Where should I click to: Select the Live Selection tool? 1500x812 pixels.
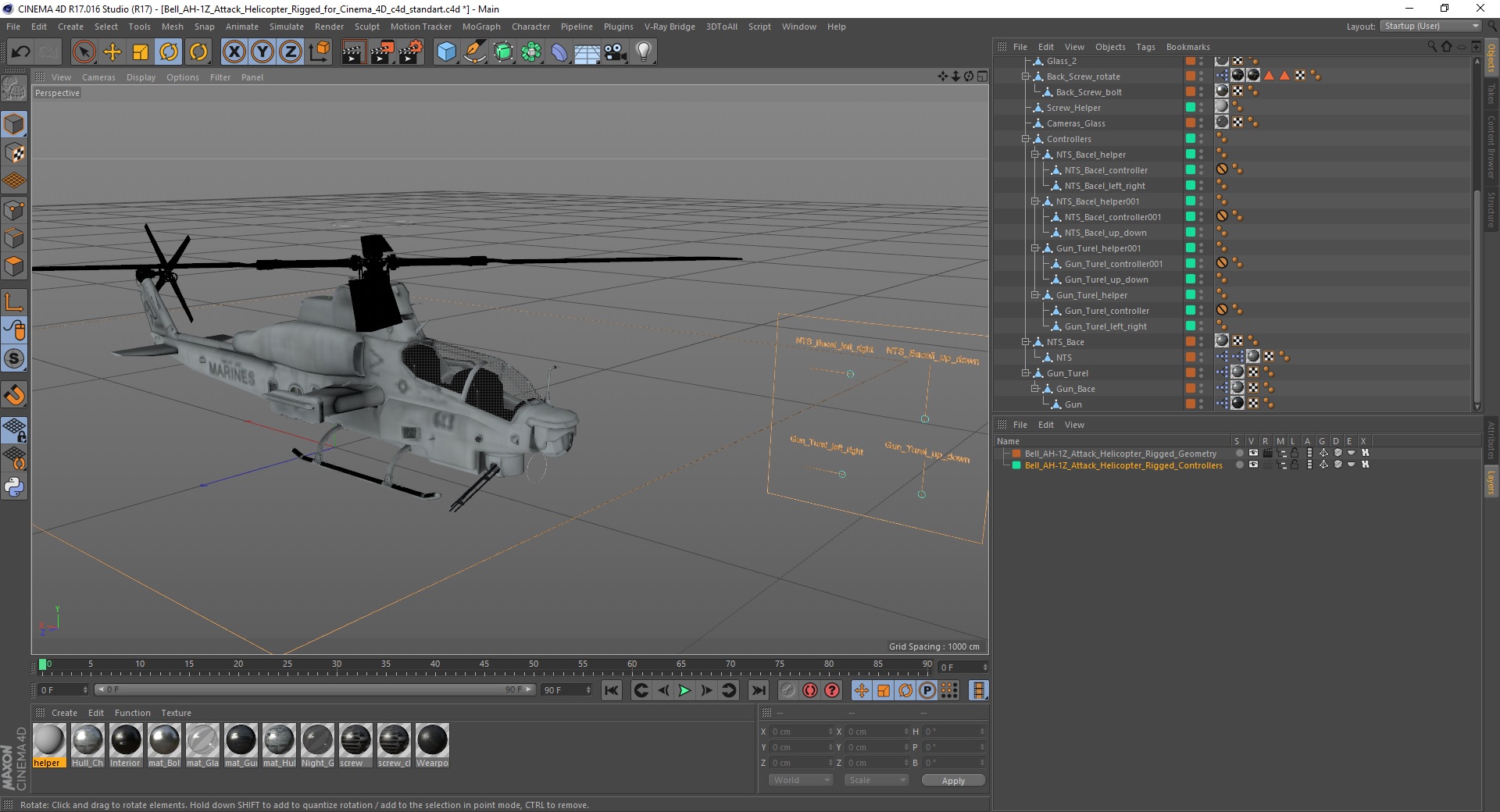coord(84,52)
